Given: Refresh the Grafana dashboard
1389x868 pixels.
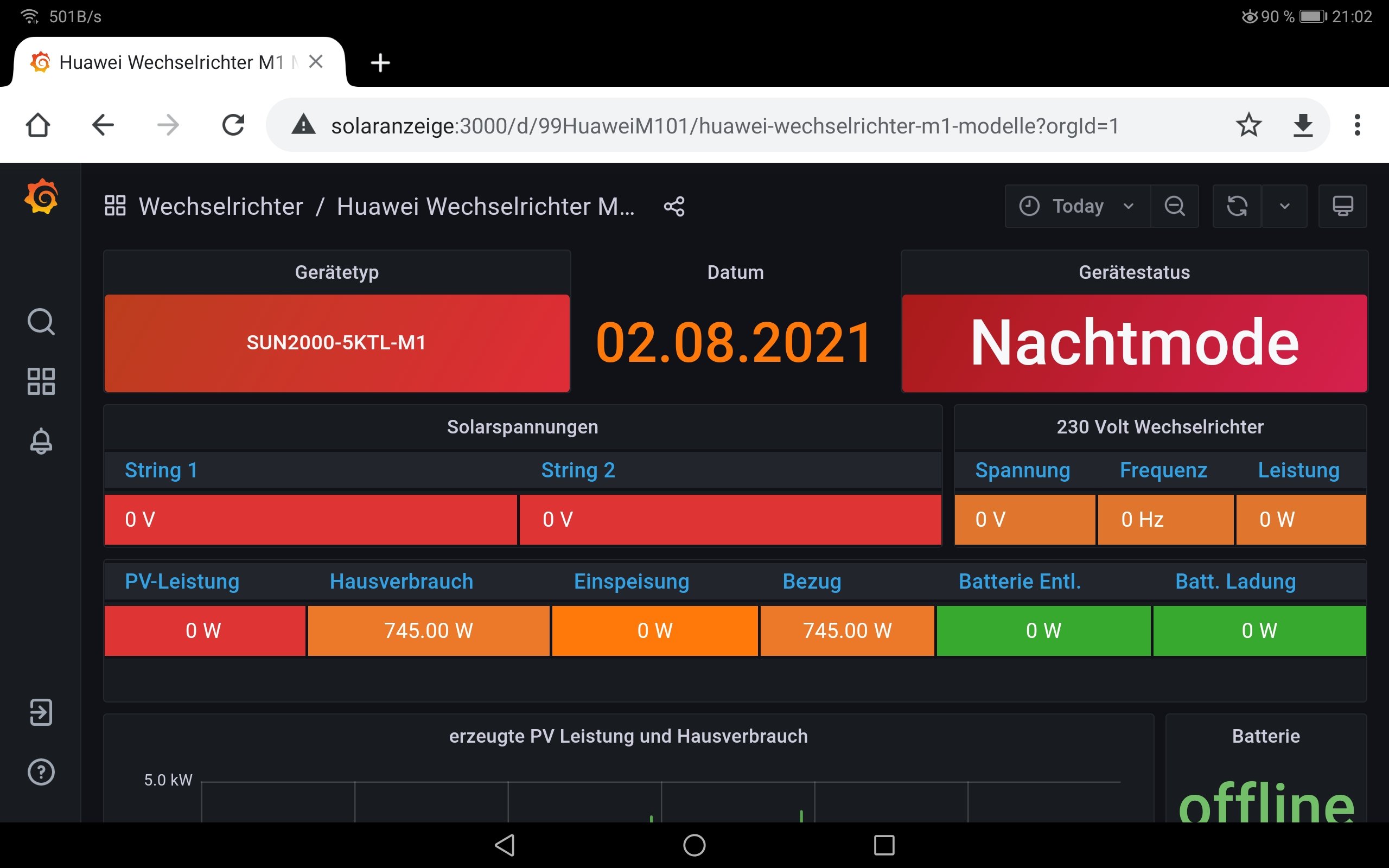Looking at the screenshot, I should [1237, 206].
